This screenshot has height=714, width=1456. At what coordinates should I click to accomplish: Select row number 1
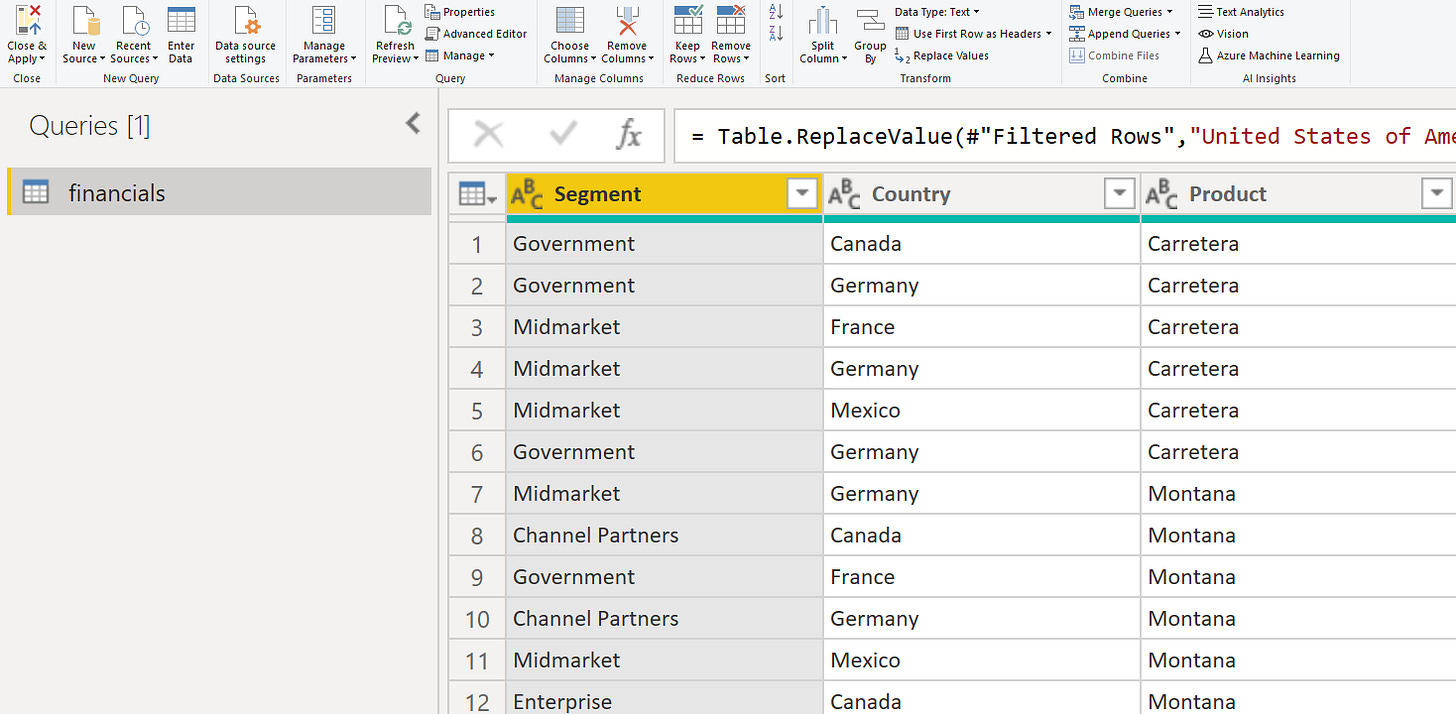coord(477,244)
